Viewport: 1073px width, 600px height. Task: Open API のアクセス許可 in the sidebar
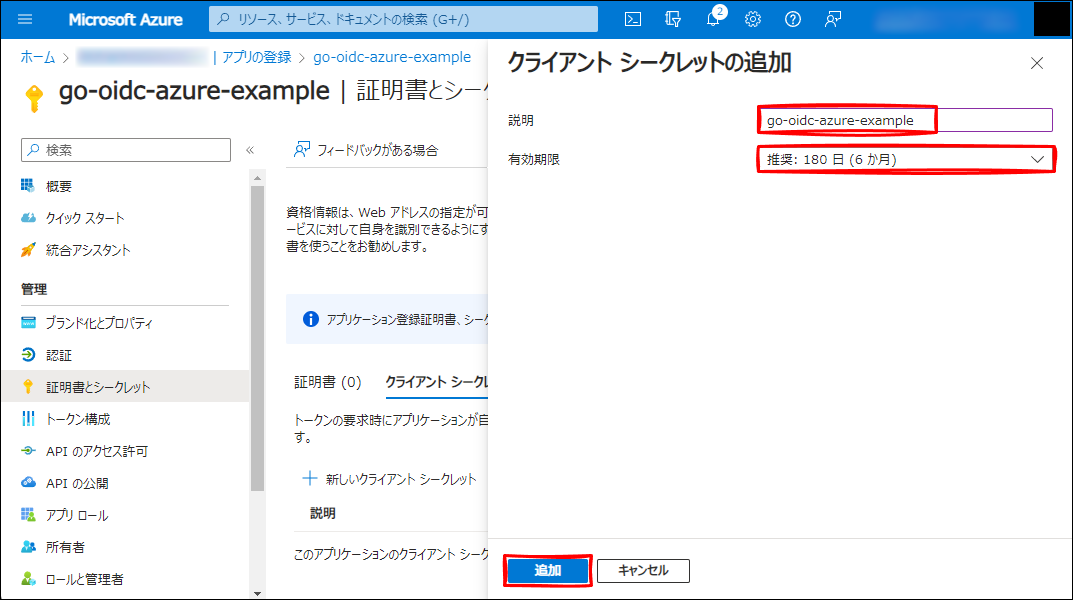click(96, 451)
